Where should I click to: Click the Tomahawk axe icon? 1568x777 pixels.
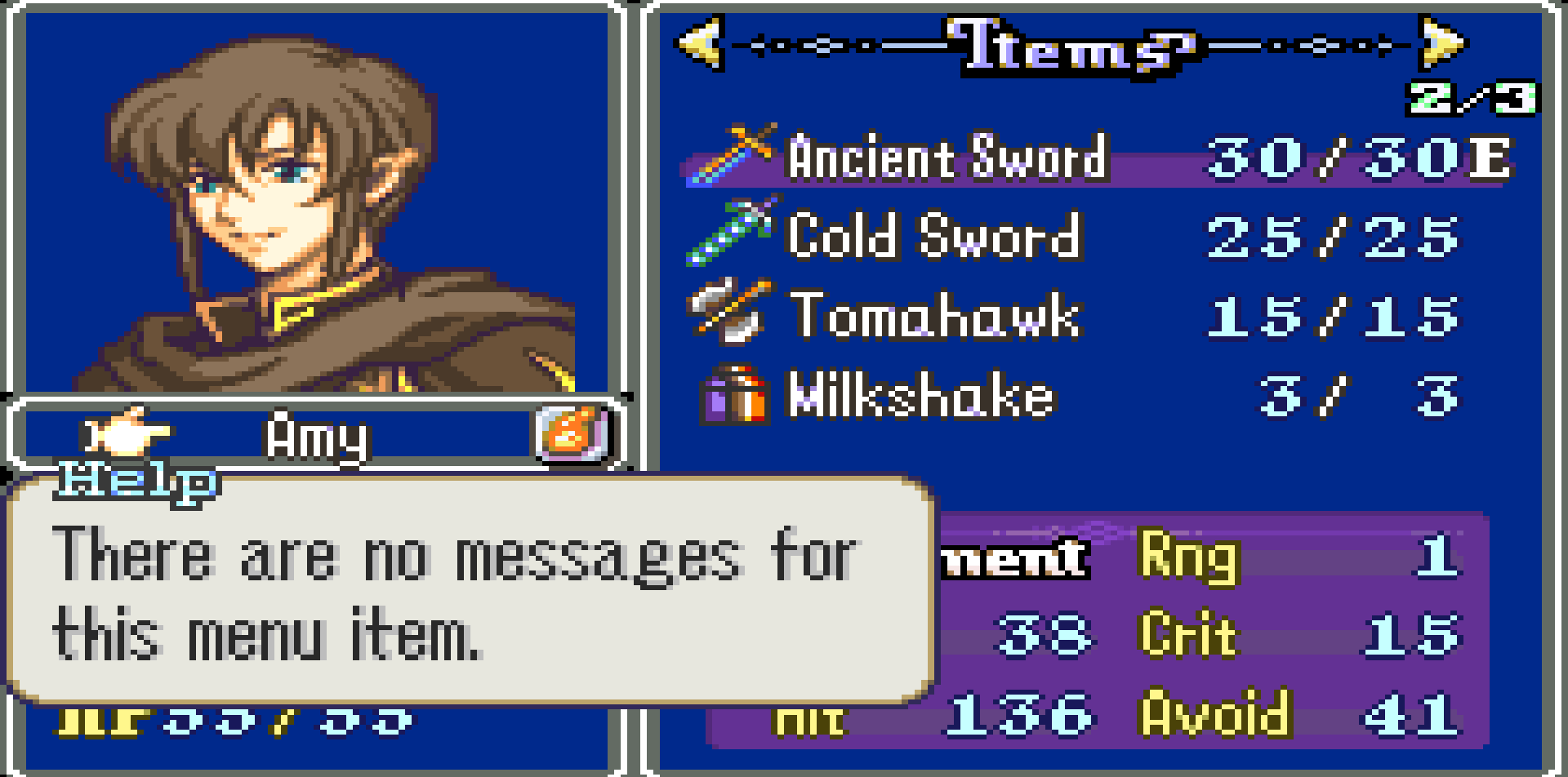pyautogui.click(x=729, y=312)
